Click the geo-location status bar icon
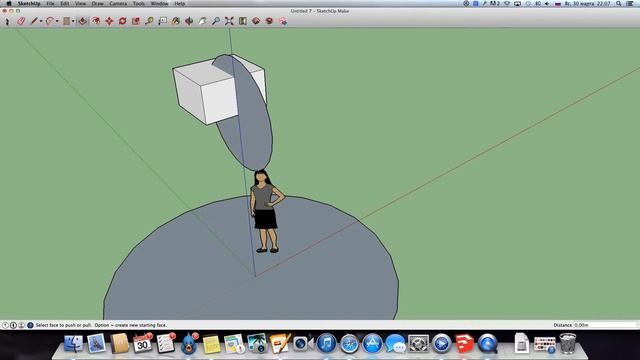 click(x=5, y=325)
